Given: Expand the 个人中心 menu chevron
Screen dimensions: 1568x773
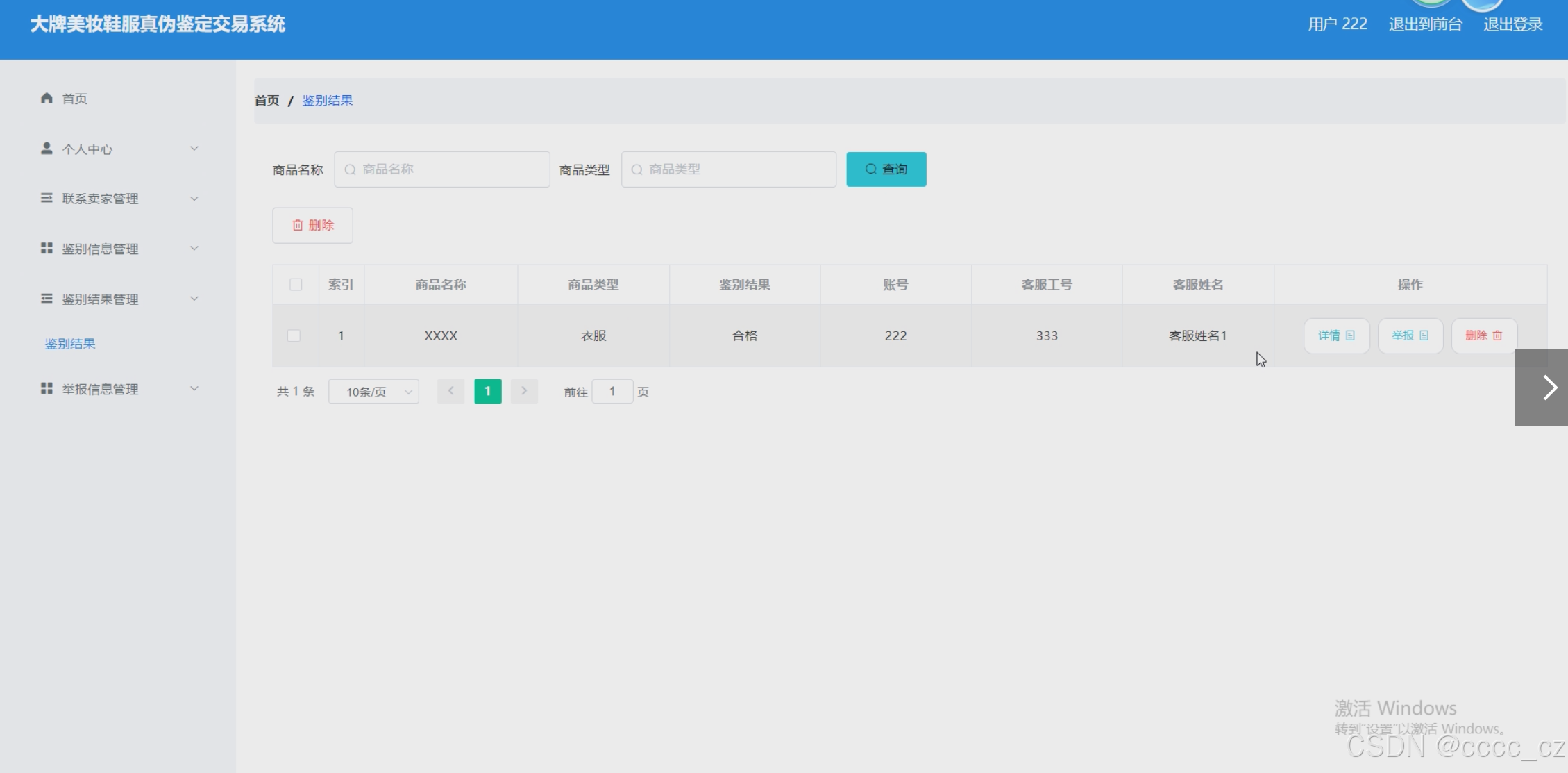Looking at the screenshot, I should 194,148.
